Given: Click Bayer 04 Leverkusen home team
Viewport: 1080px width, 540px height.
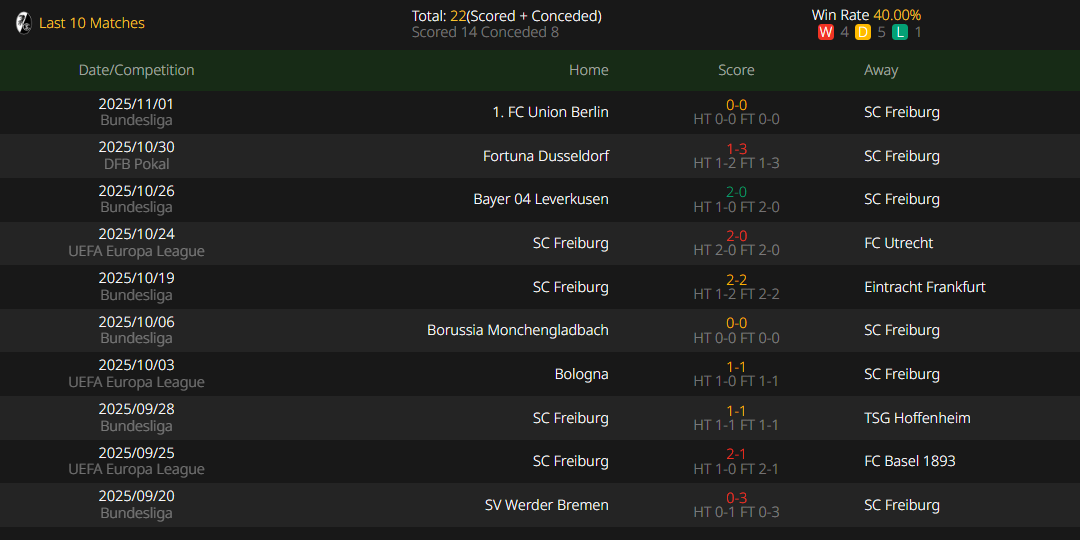Looking at the screenshot, I should 540,199.
